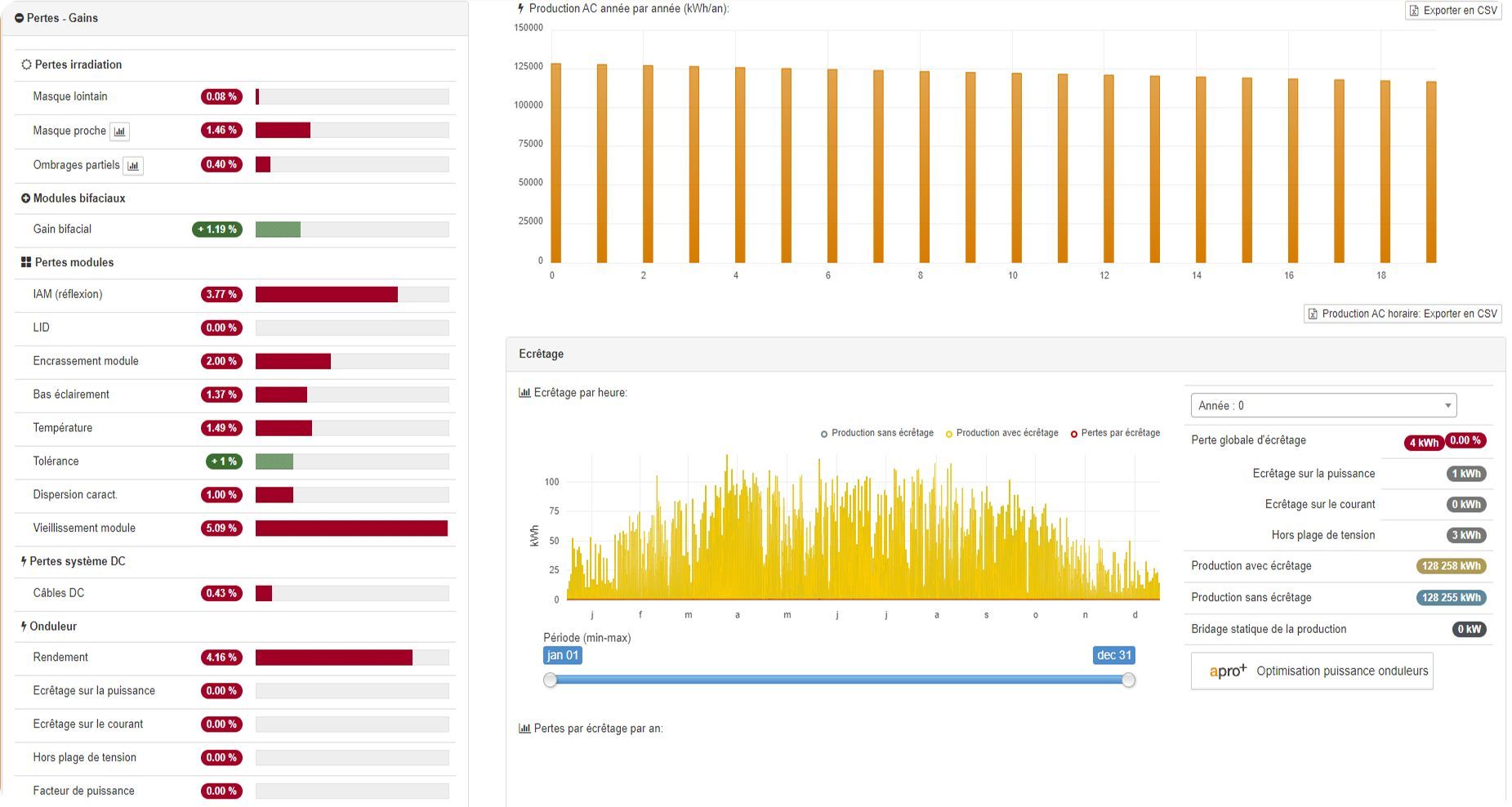Toggle Production sans écrêtage legend series
This screenshot has height=807, width=1512.
[877, 433]
